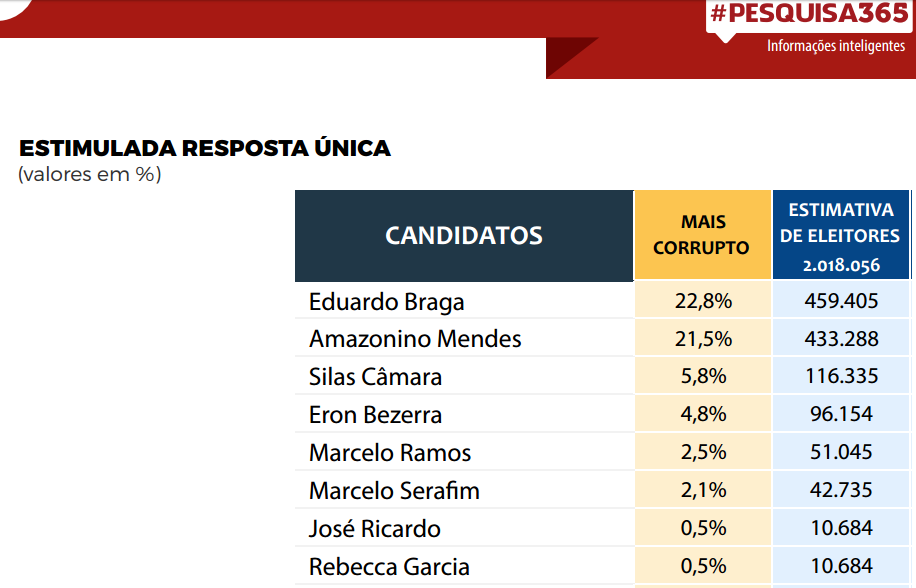The image size is (916, 588).
Task: Select the Silas Câmara name cell
Action: tap(375, 377)
